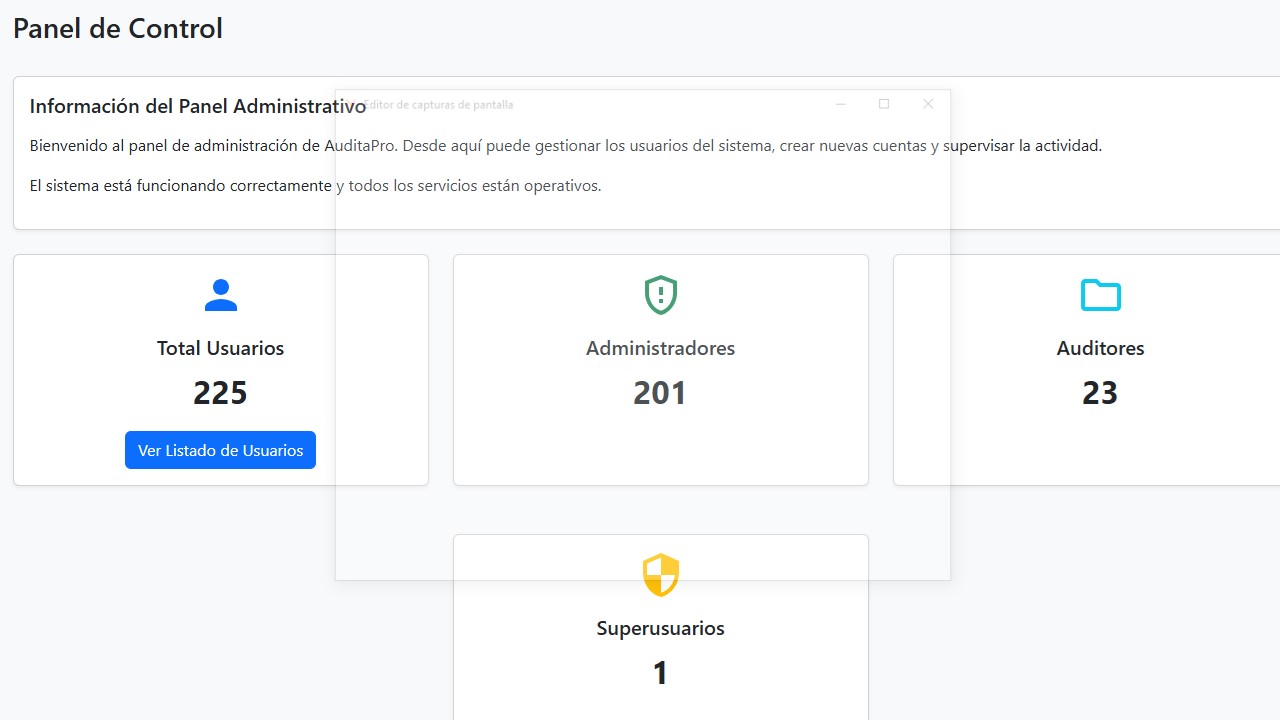Select the Total Usuarios card title

[220, 348]
